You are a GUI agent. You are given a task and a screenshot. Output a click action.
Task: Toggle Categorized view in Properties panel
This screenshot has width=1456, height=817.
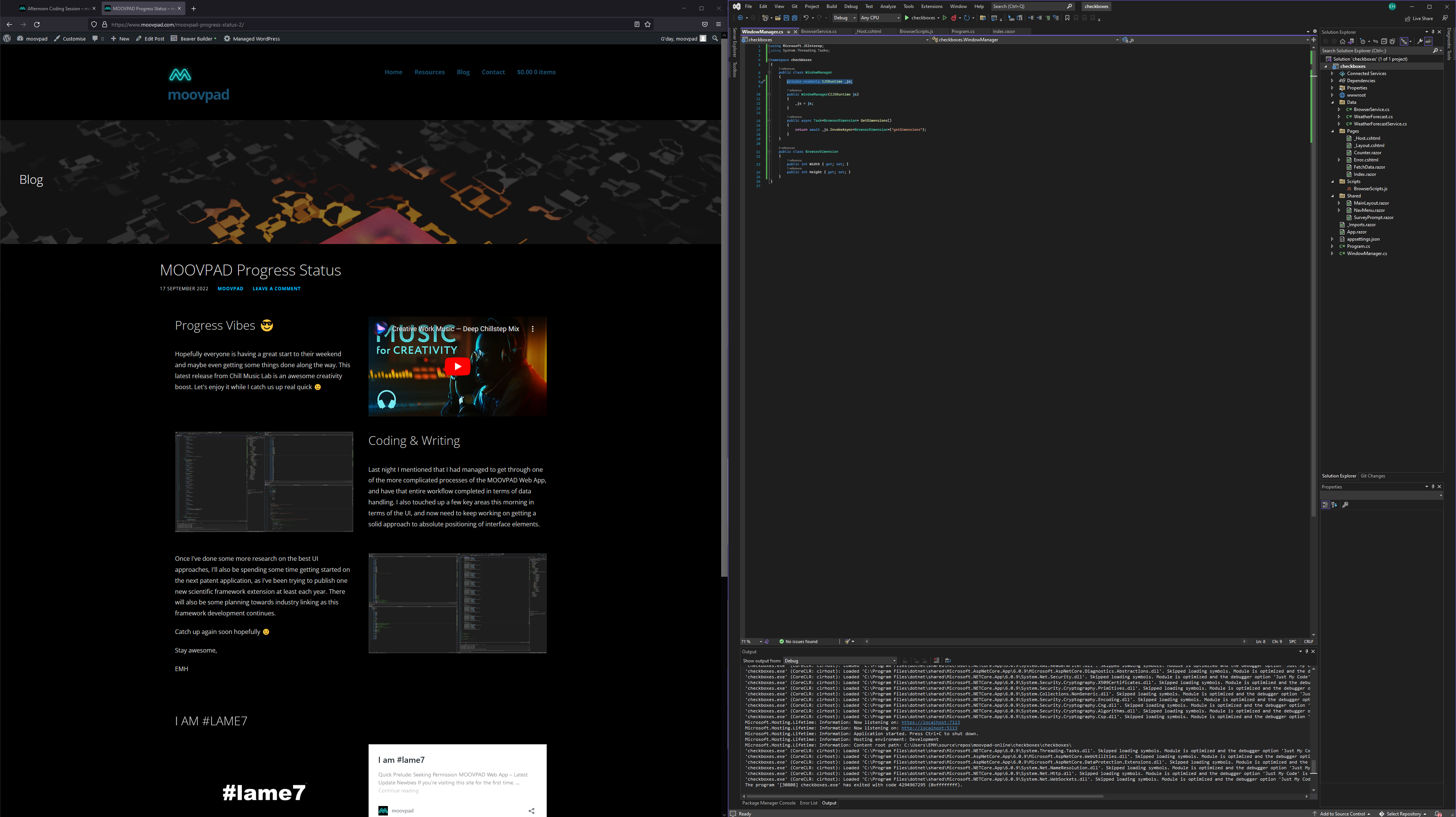pos(1326,505)
